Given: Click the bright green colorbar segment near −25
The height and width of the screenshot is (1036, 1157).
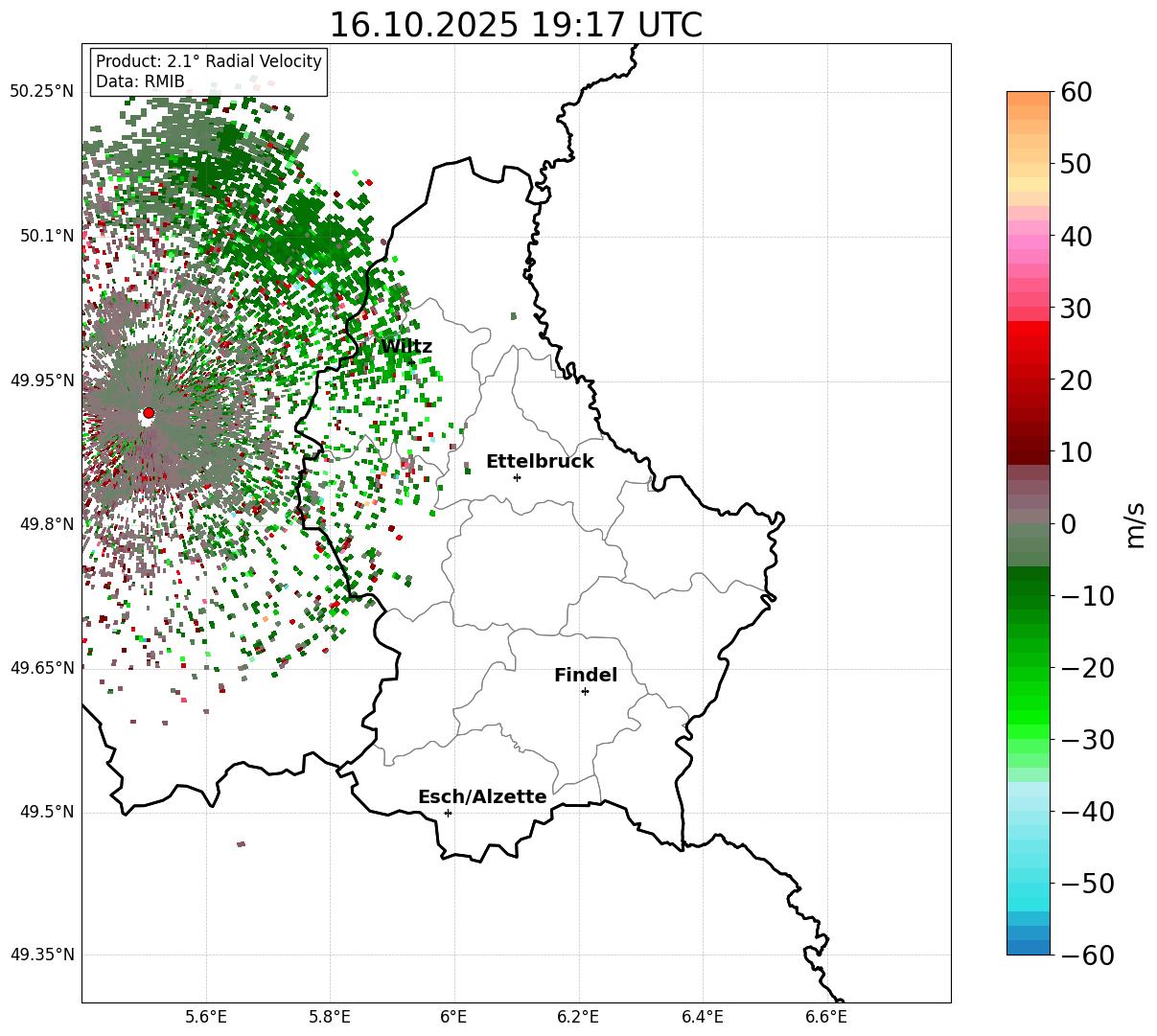Looking at the screenshot, I should [x=1029, y=702].
